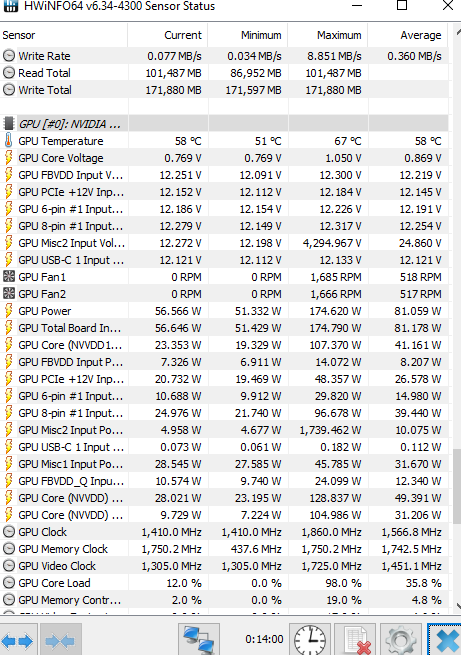The height and width of the screenshot is (655, 461).
Task: Click the thermometer icon for GPU Temperature
Action: (8, 141)
